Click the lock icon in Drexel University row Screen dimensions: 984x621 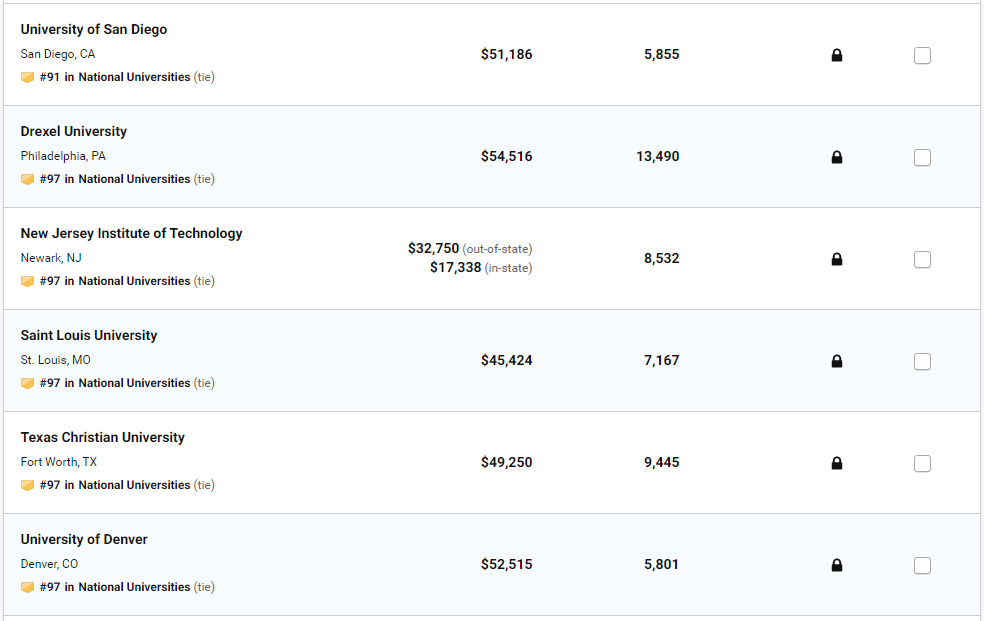(837, 158)
